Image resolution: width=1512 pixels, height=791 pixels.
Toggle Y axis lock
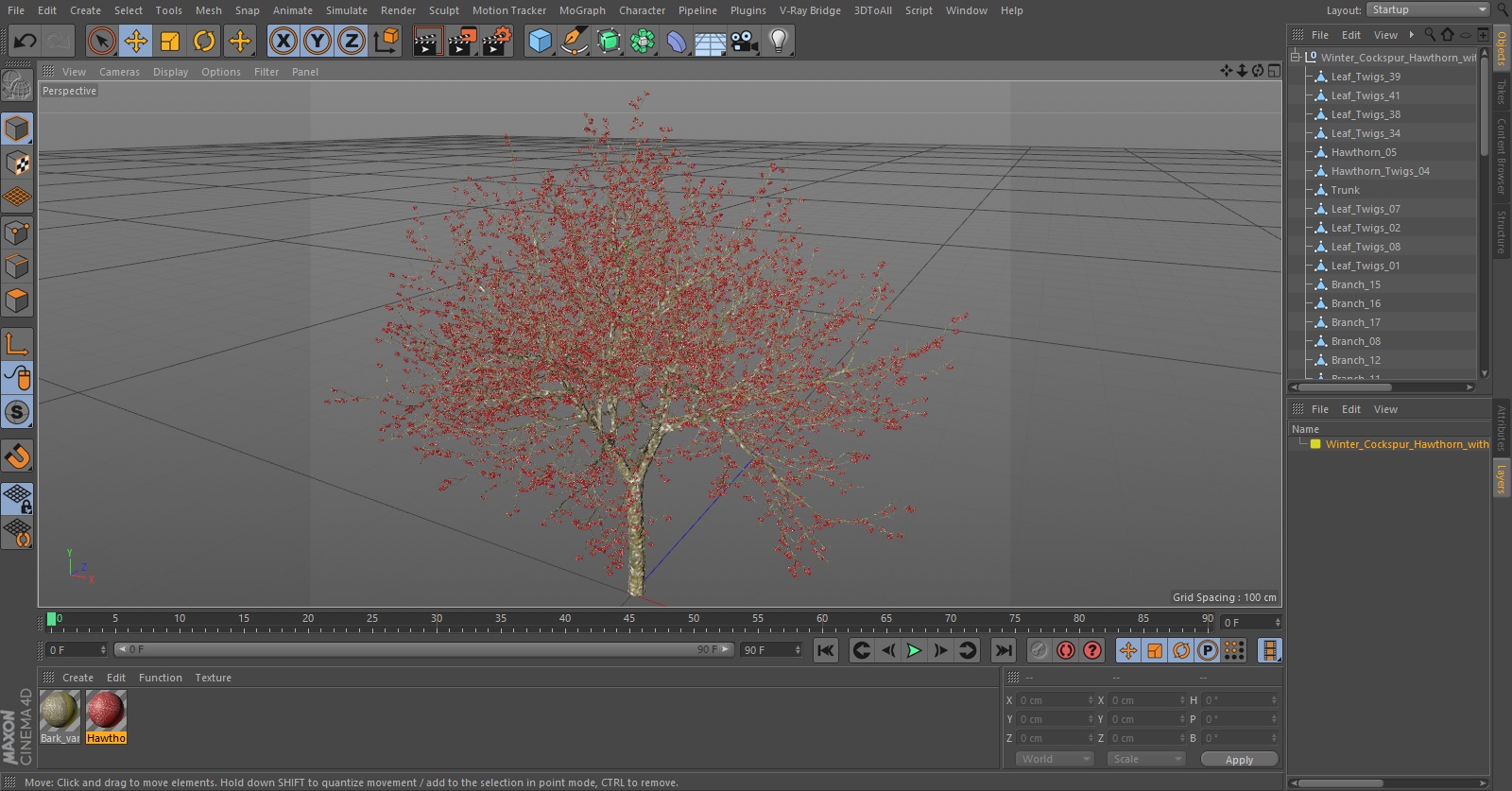tap(318, 41)
